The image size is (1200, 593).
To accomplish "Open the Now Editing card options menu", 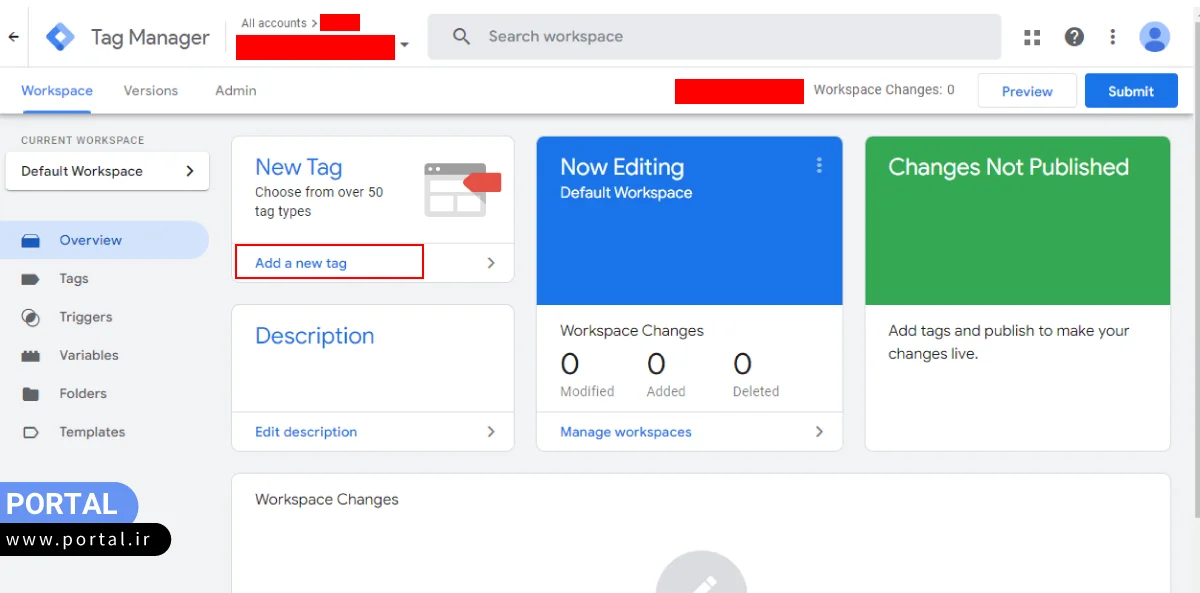I will (x=819, y=166).
